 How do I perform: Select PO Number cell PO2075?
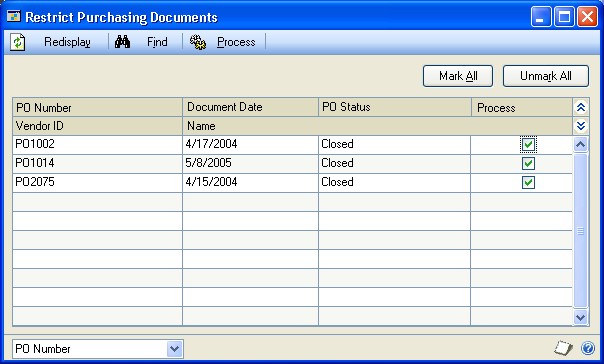[97, 182]
